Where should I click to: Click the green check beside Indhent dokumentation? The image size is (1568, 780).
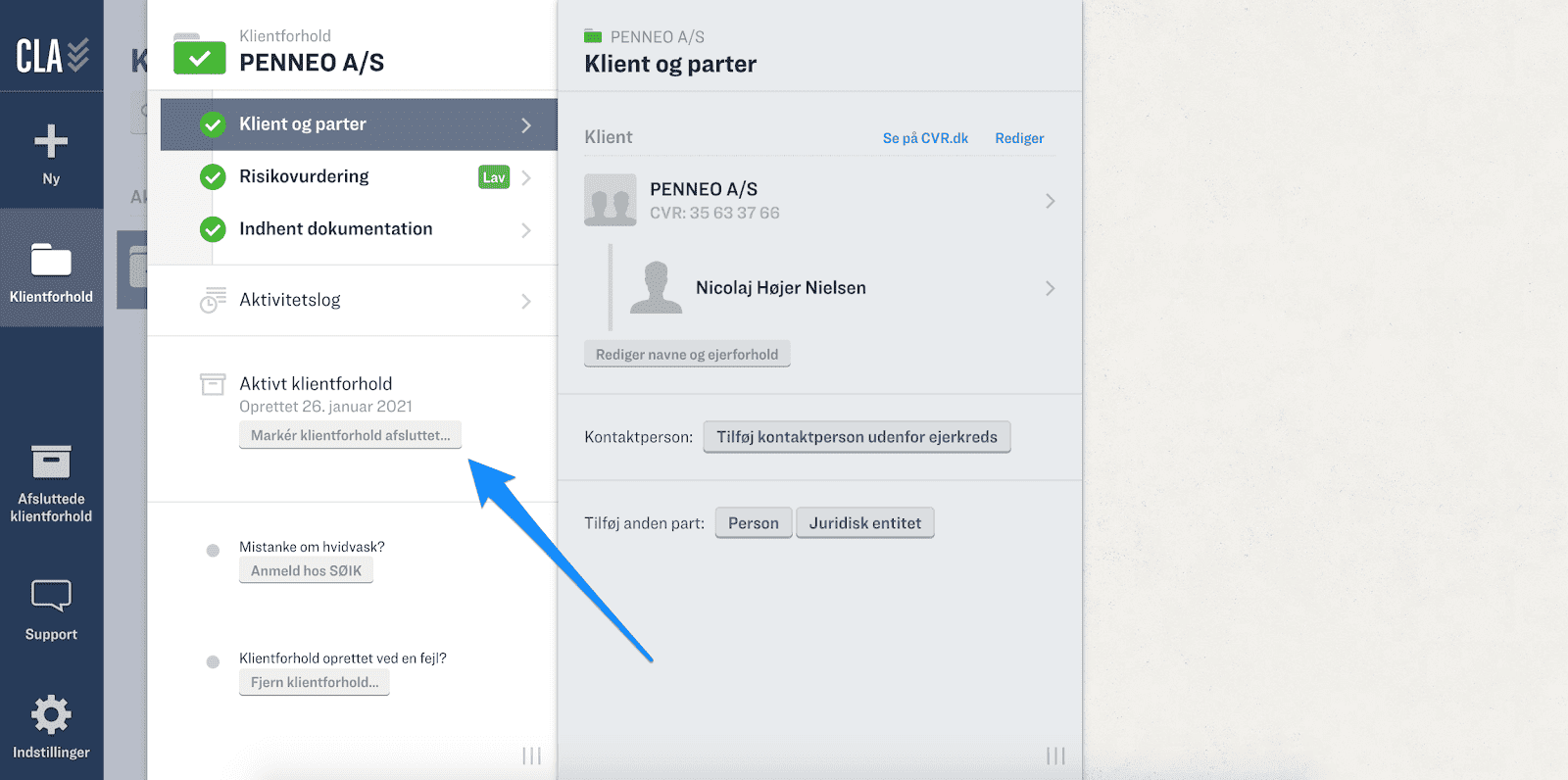[x=213, y=229]
